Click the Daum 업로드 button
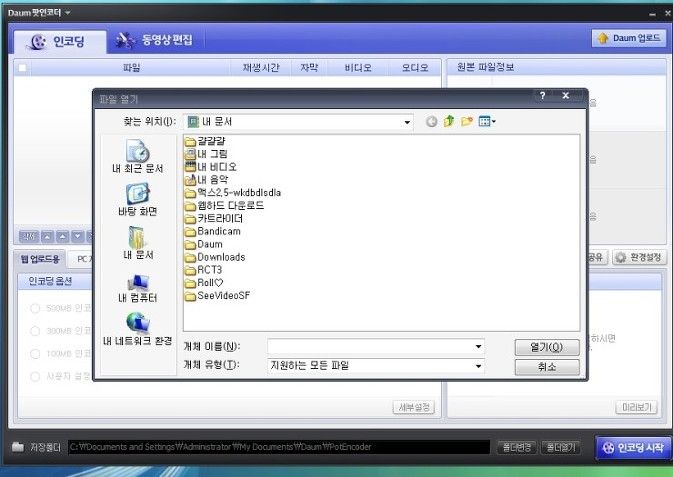 pyautogui.click(x=629, y=38)
